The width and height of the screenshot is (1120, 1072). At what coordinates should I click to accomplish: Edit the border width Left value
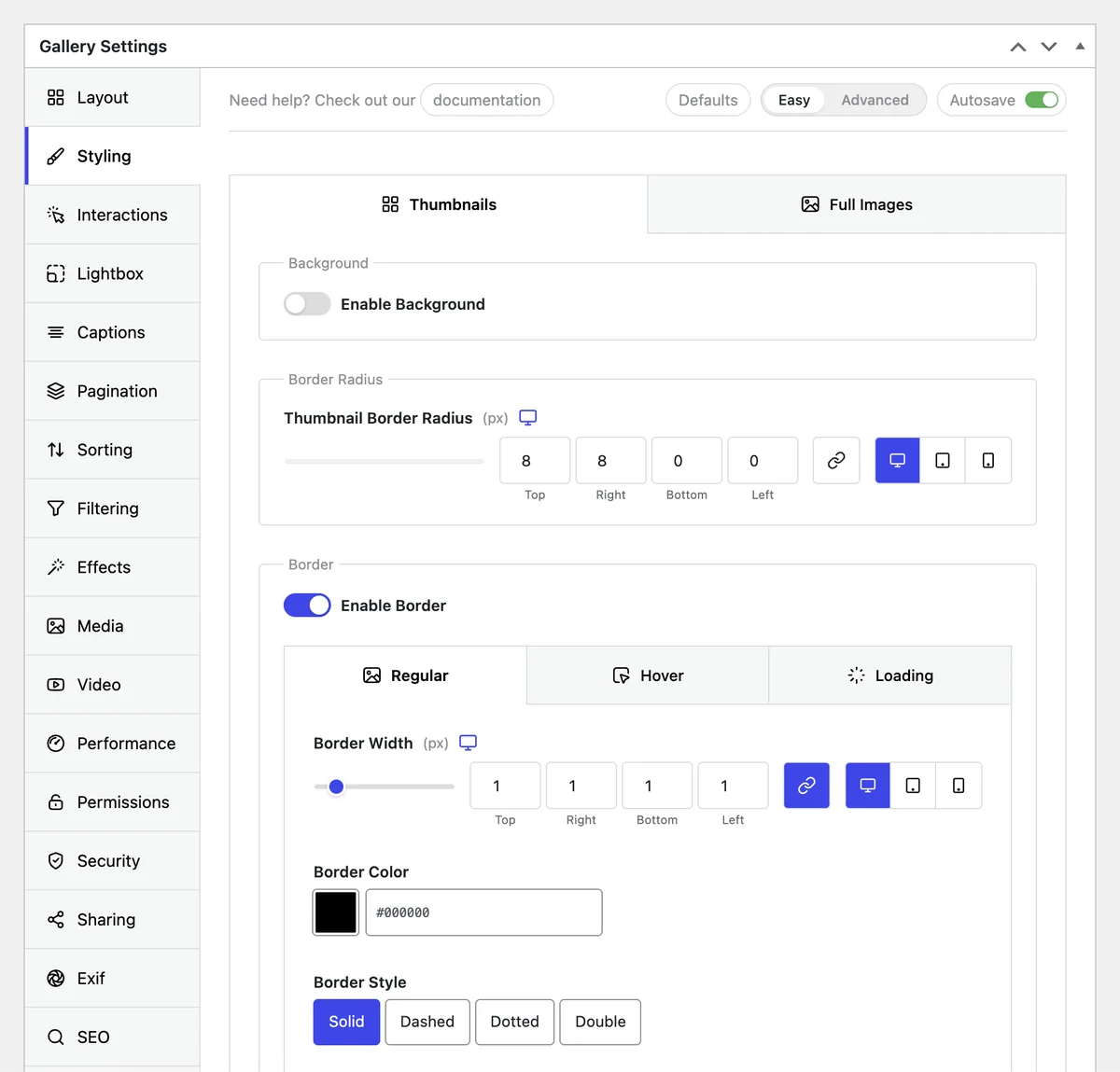click(x=733, y=786)
